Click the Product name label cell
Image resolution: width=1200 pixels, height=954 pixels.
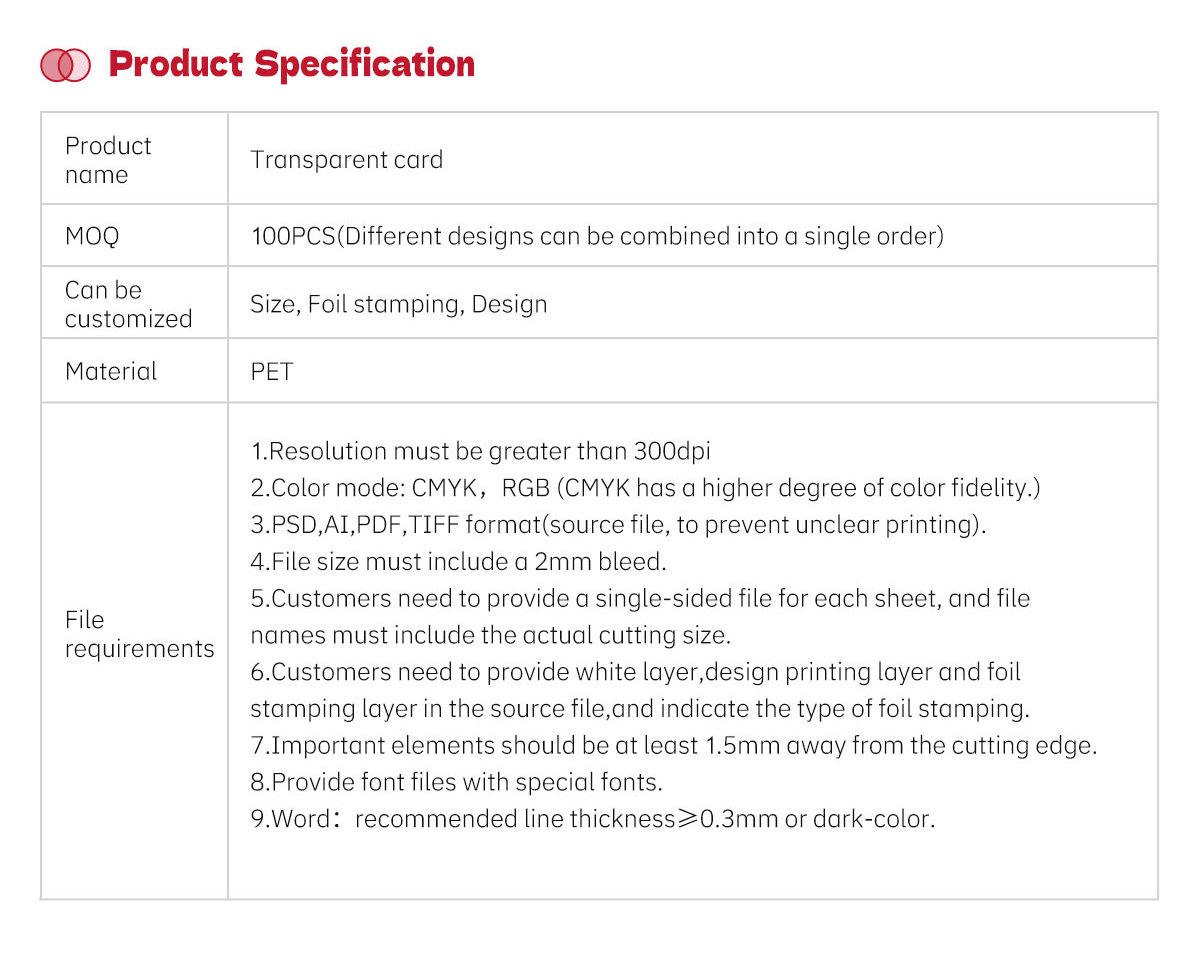click(x=108, y=160)
